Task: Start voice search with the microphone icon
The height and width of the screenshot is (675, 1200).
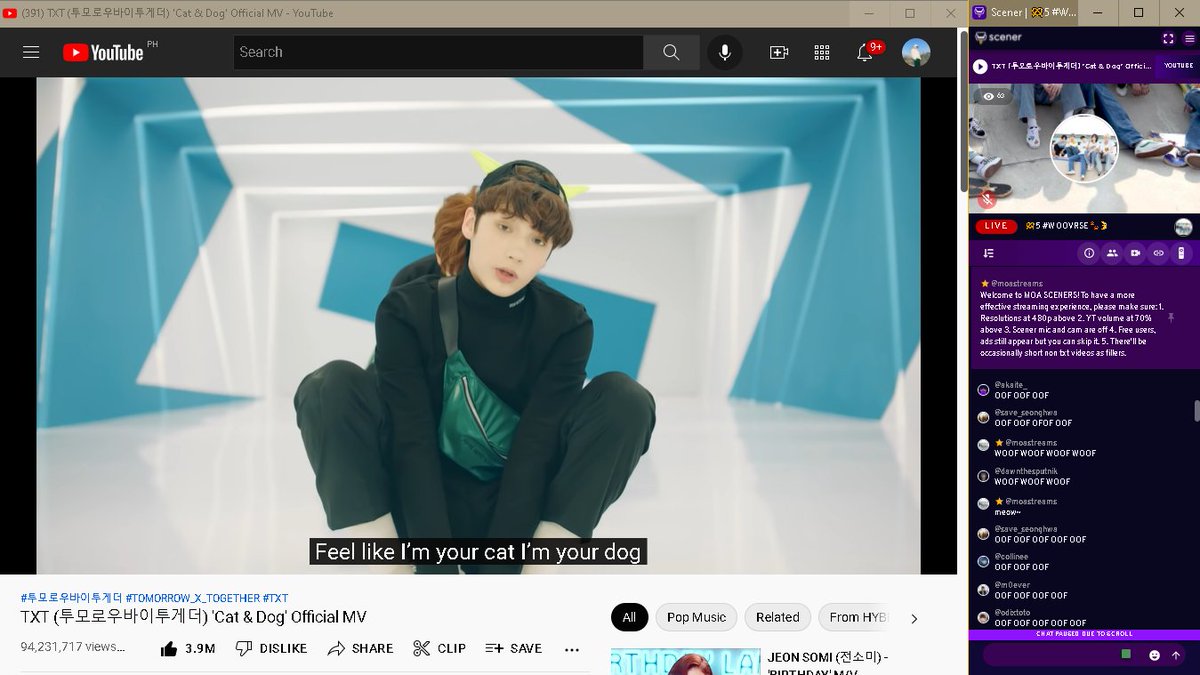Action: coord(725,52)
